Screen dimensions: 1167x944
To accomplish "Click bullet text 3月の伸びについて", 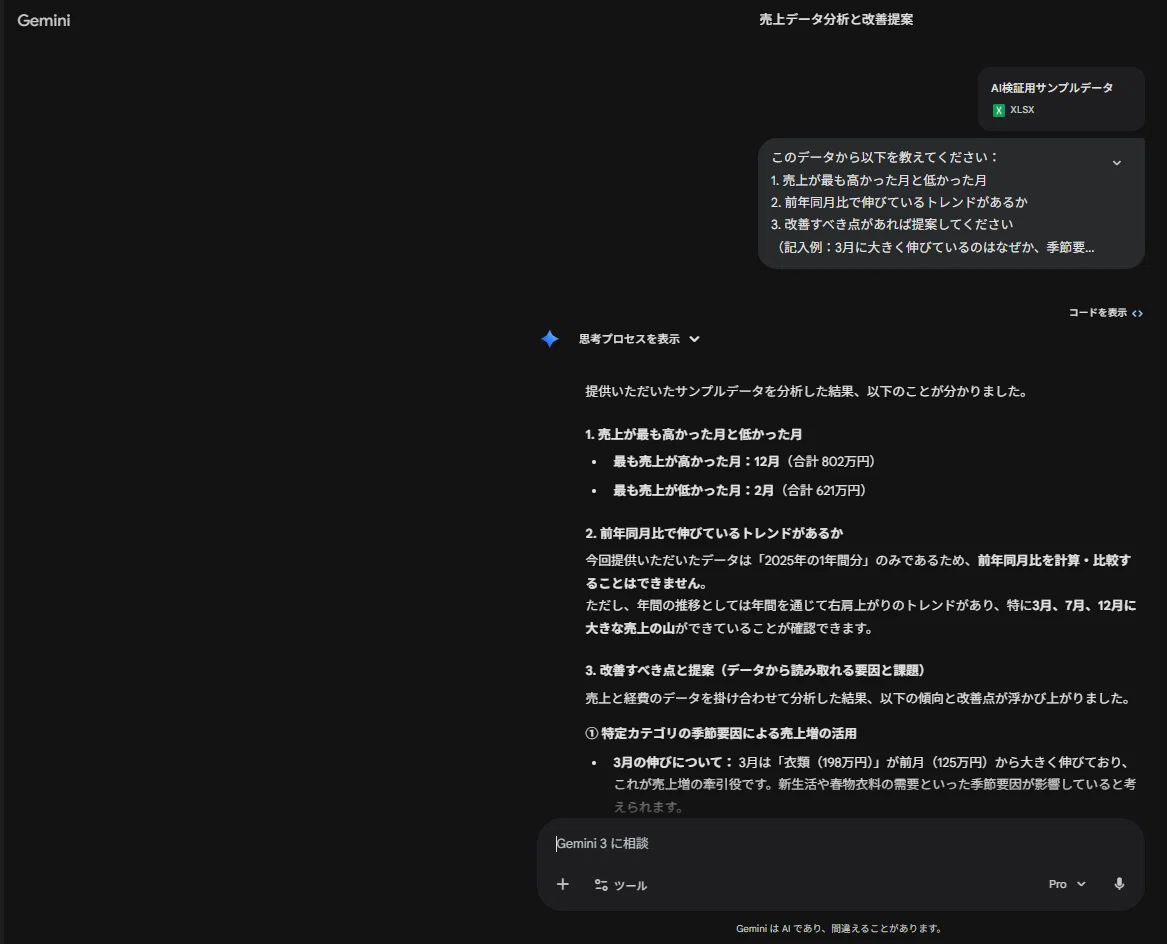I will (x=673, y=762).
